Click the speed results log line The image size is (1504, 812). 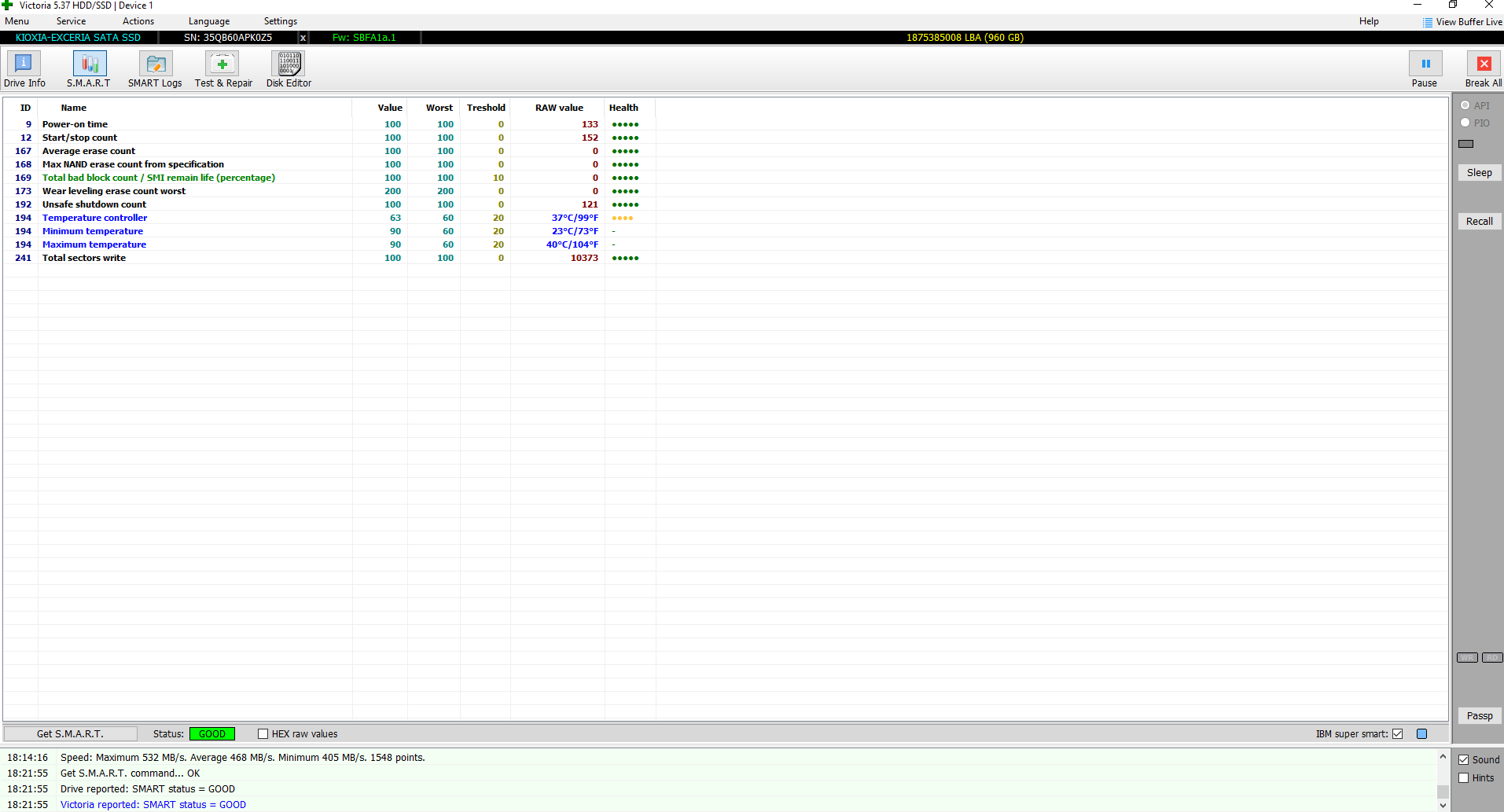243,758
